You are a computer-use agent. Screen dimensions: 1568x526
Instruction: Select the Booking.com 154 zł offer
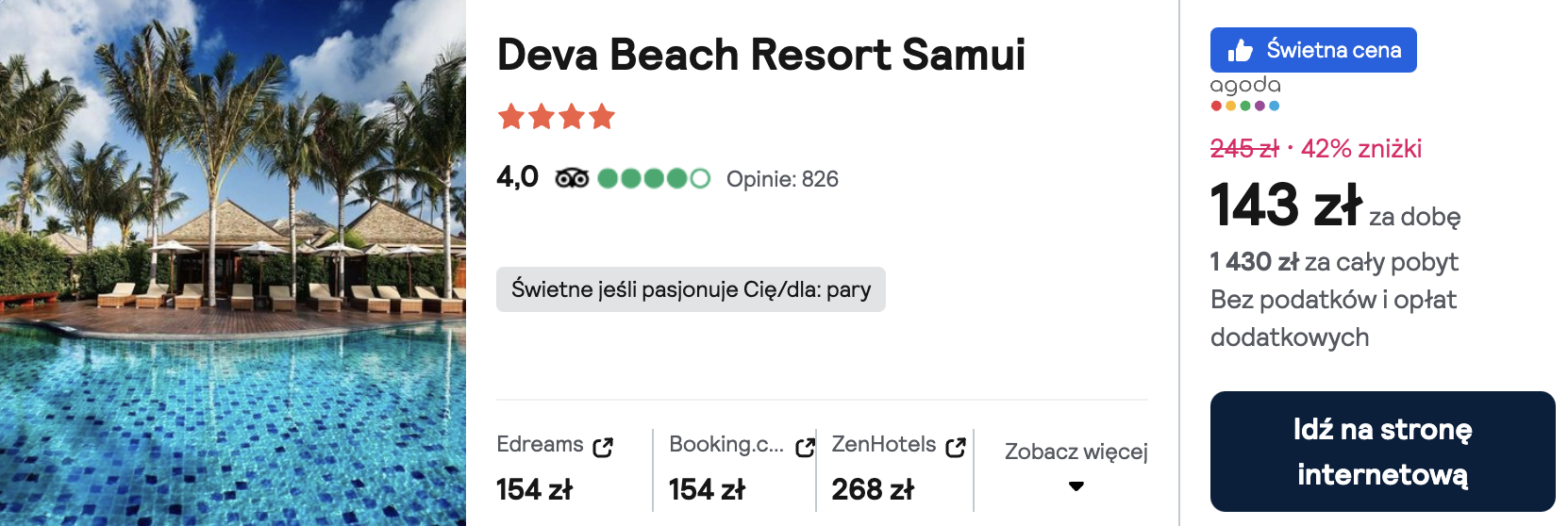pos(742,468)
